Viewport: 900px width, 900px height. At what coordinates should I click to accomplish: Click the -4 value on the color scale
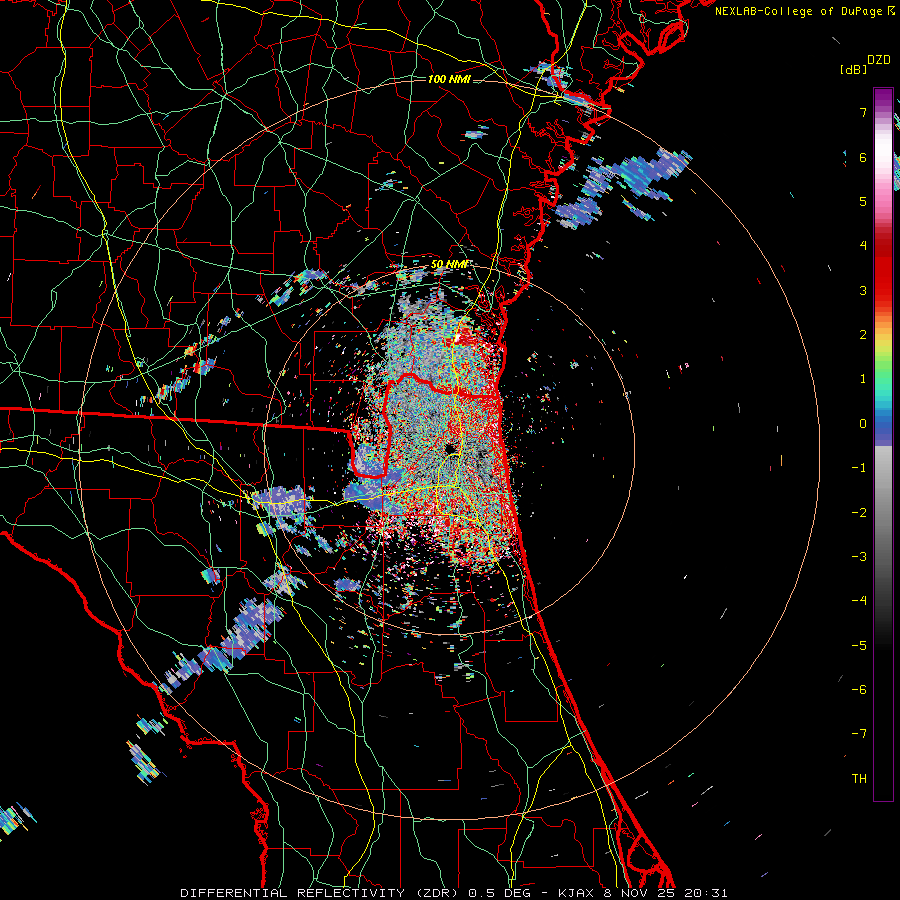coord(859,601)
